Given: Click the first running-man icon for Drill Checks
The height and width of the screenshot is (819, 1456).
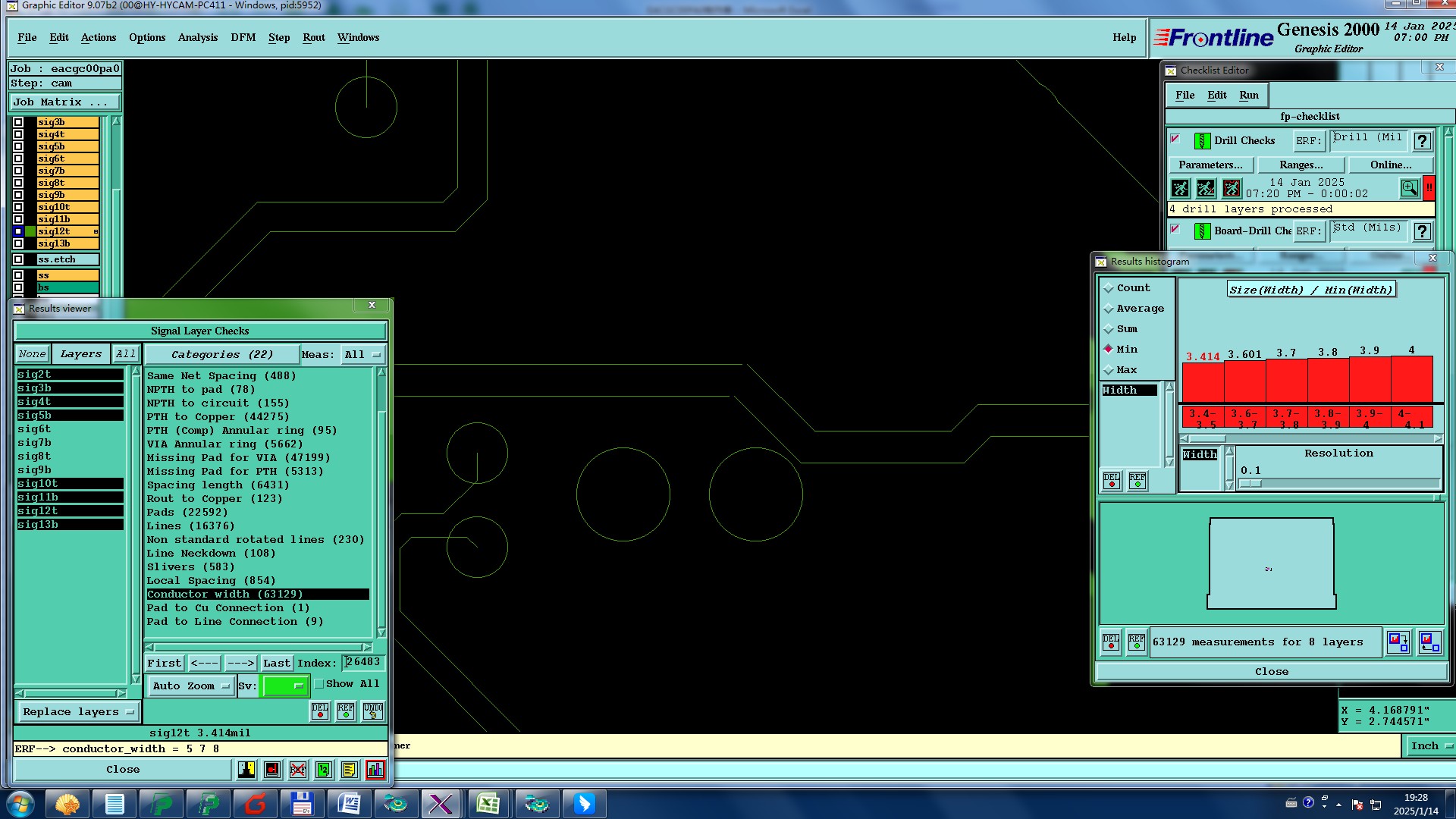Looking at the screenshot, I should 1180,188.
